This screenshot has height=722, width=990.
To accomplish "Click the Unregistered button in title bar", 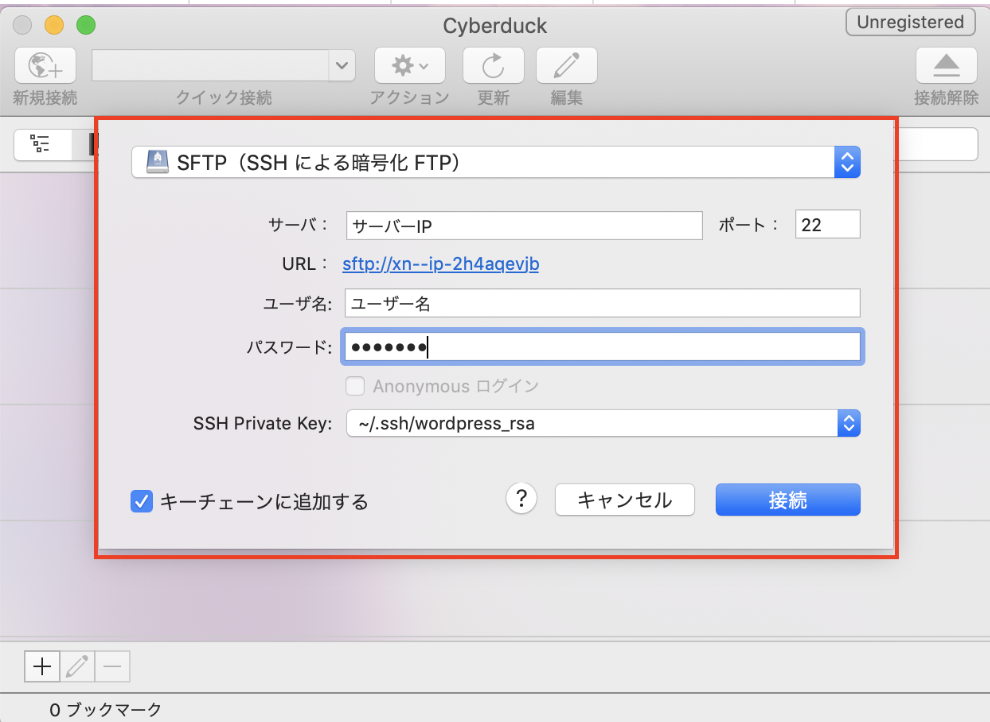I will [x=910, y=22].
